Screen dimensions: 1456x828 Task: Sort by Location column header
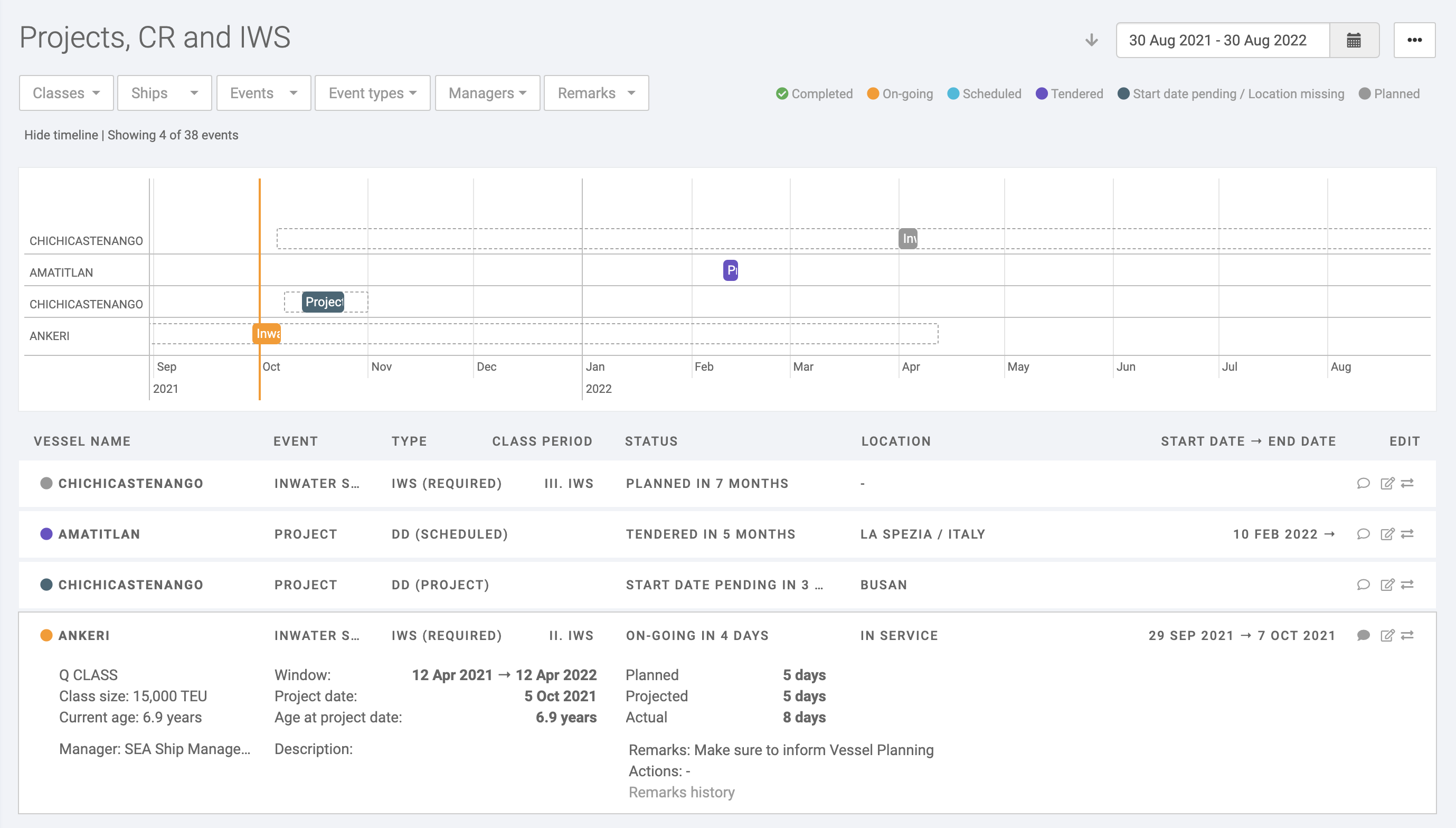895,441
